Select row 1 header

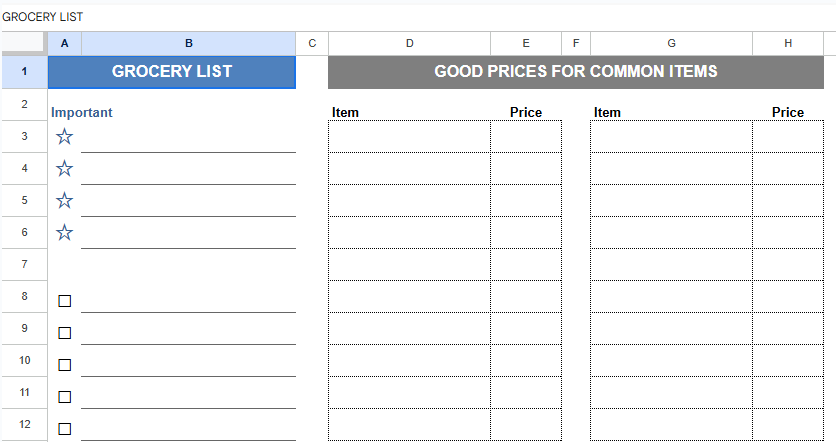click(x=24, y=72)
